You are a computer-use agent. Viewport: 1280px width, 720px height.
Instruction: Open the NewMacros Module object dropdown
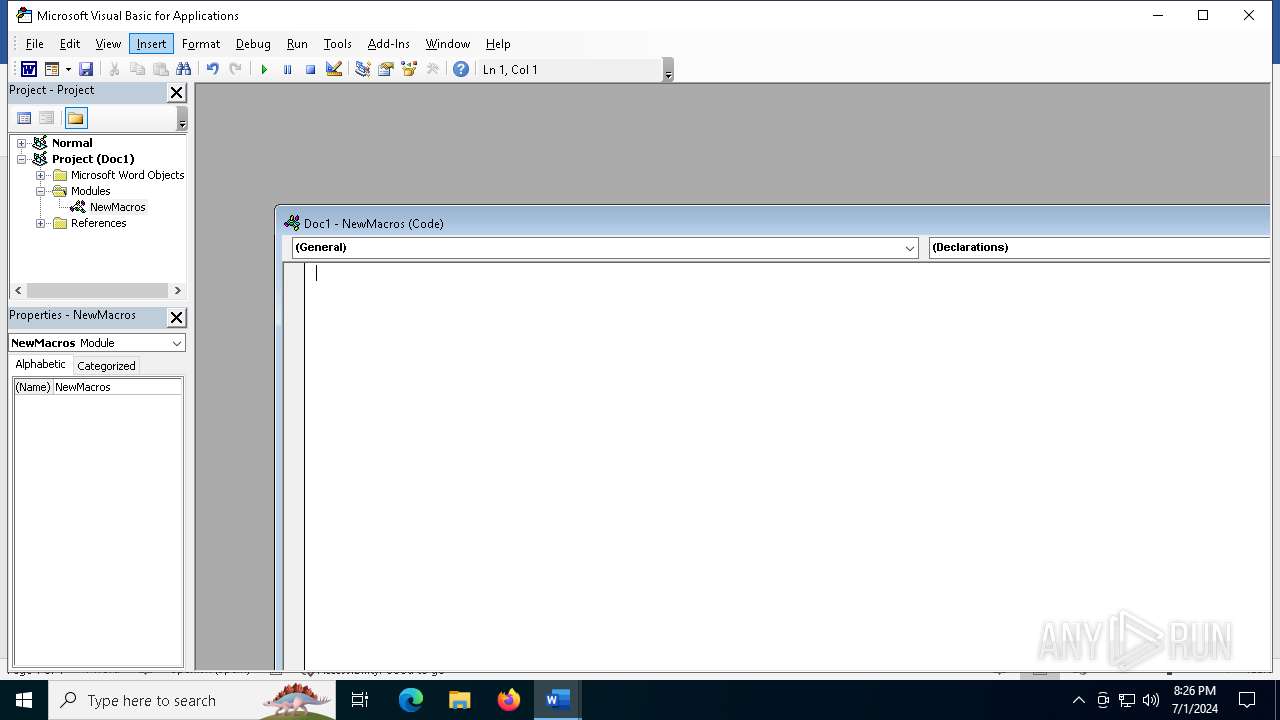coord(177,343)
